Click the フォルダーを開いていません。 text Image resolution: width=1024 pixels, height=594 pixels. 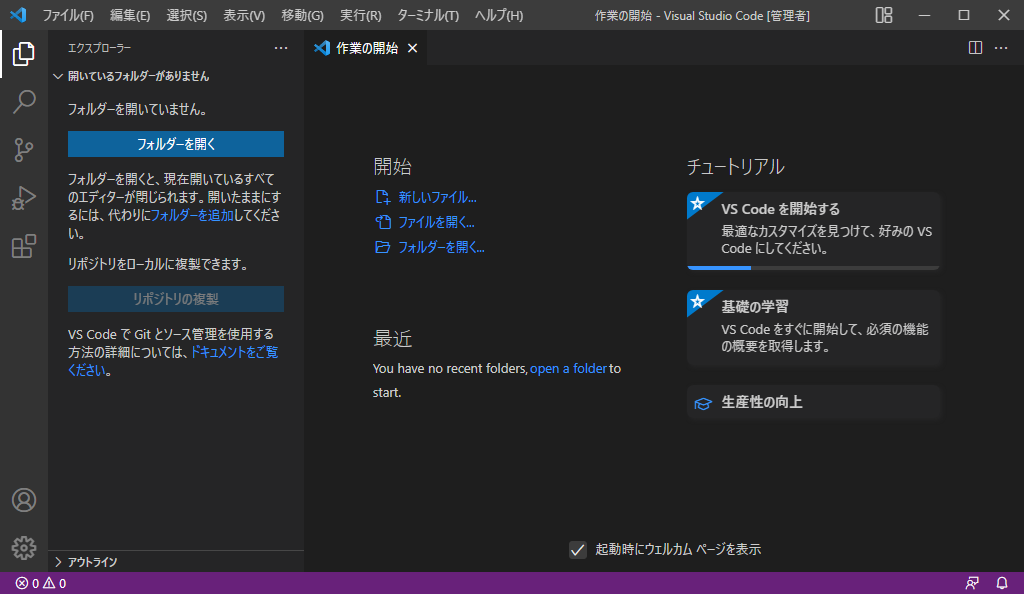click(x=139, y=110)
